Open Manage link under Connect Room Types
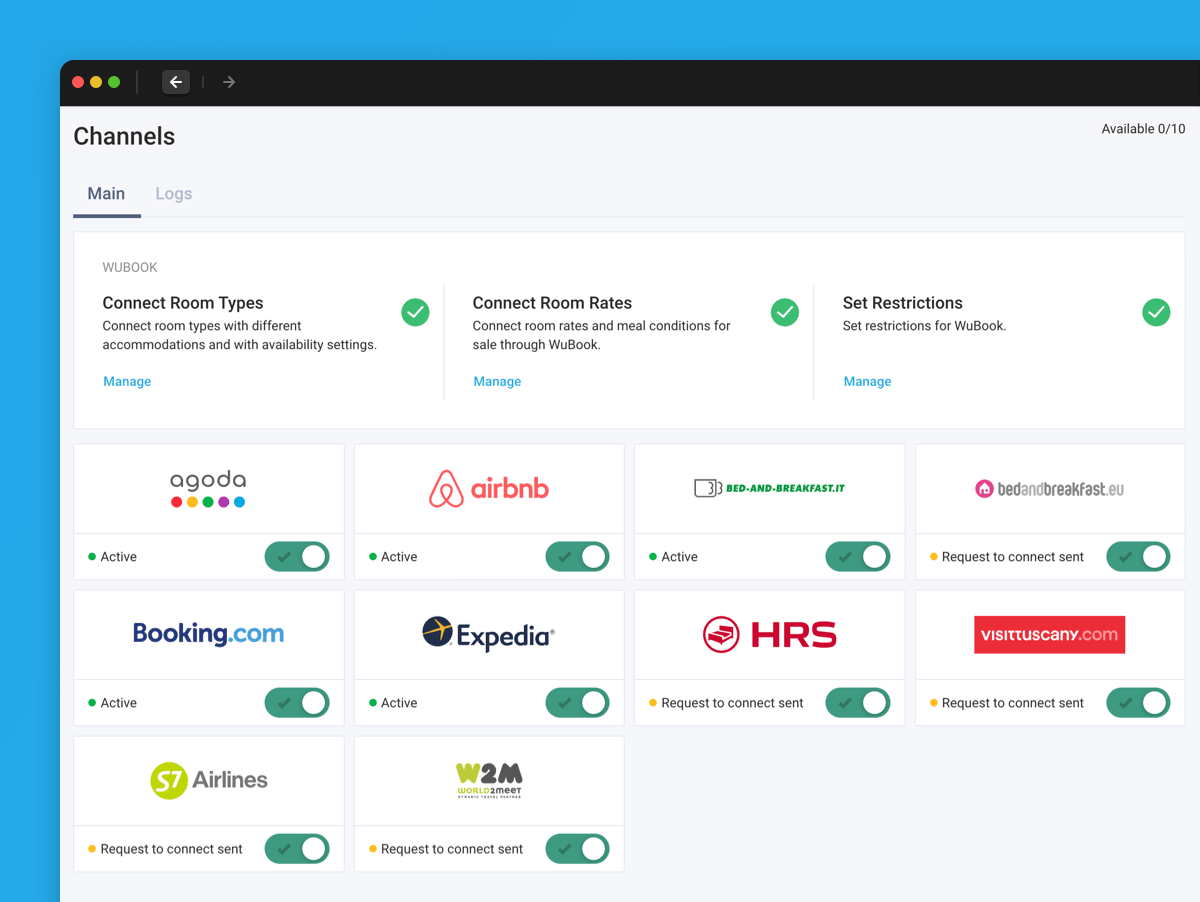Screen dimensions: 1200x902 (x=127, y=381)
